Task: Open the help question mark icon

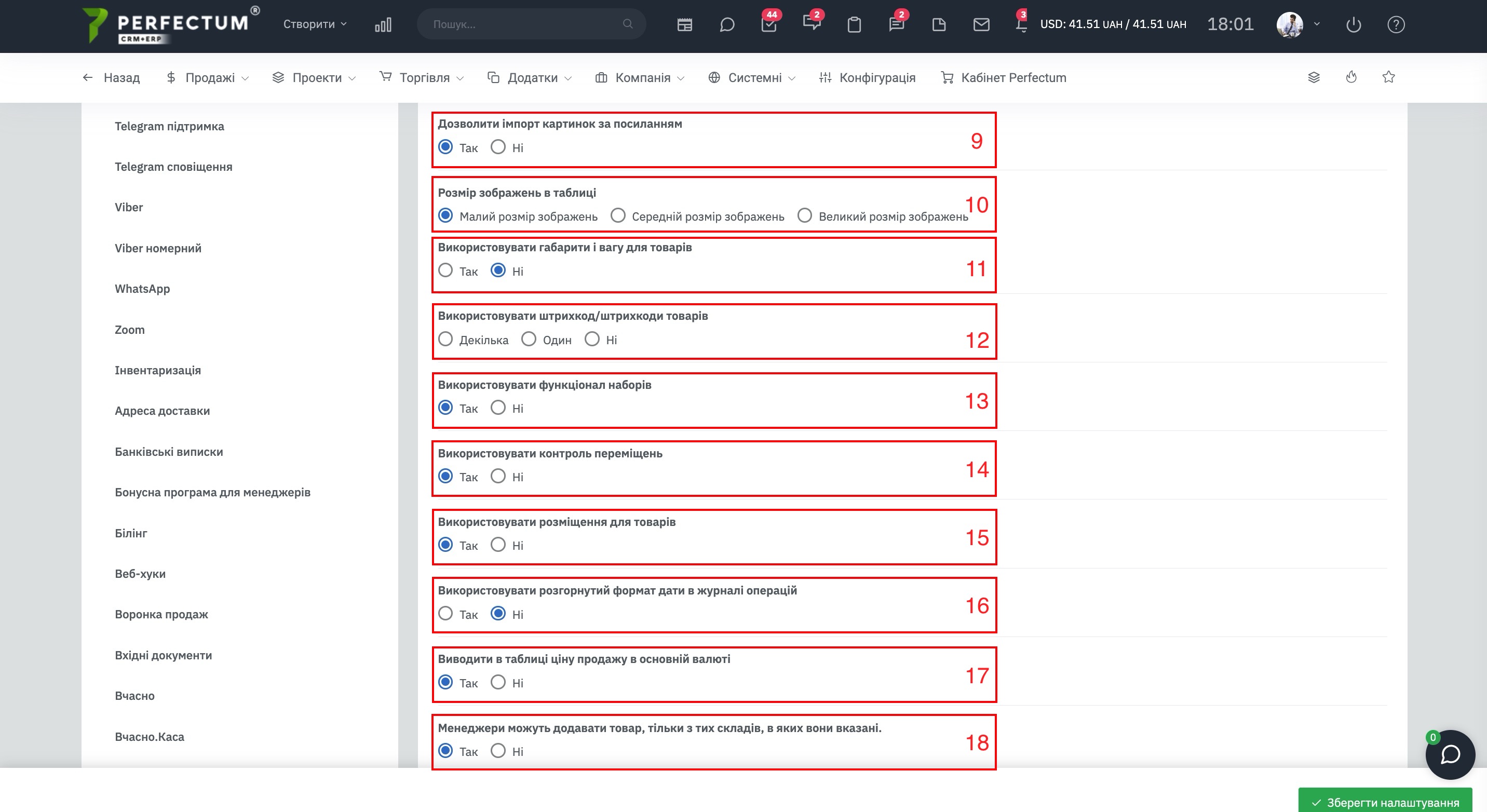Action: click(1396, 25)
